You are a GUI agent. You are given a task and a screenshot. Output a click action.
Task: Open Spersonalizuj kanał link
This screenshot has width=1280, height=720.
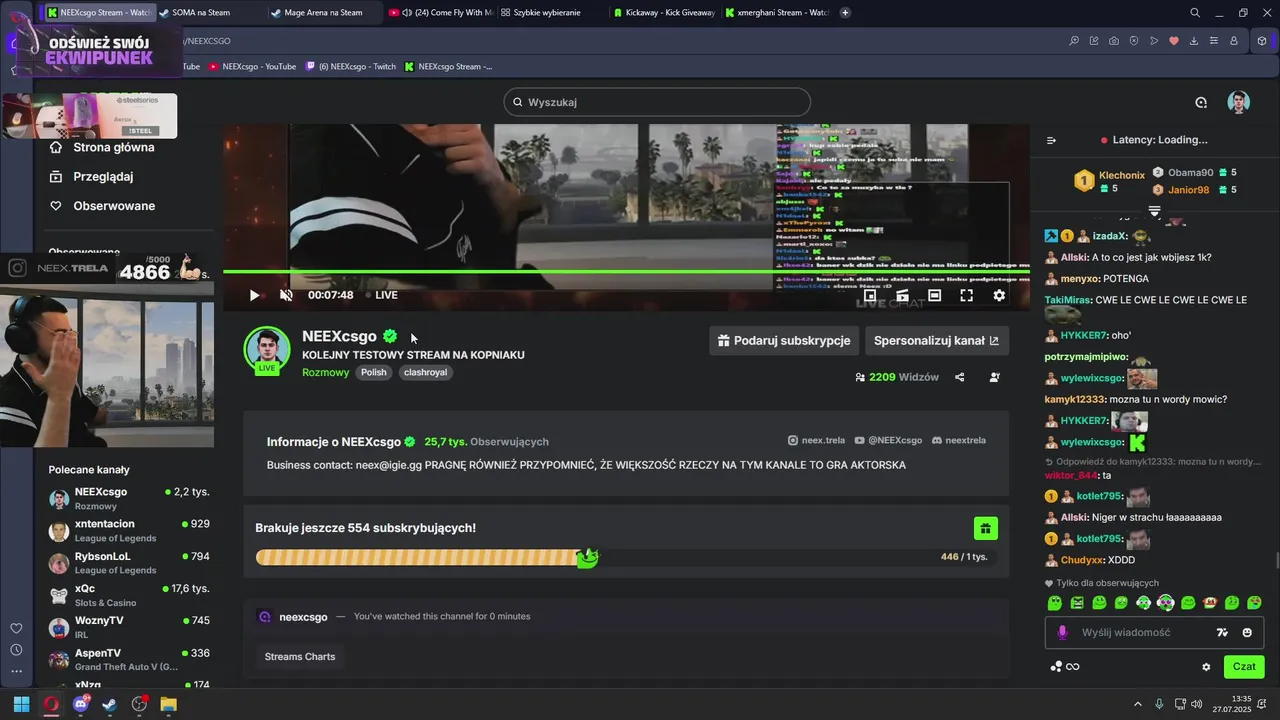pyautogui.click(x=937, y=340)
